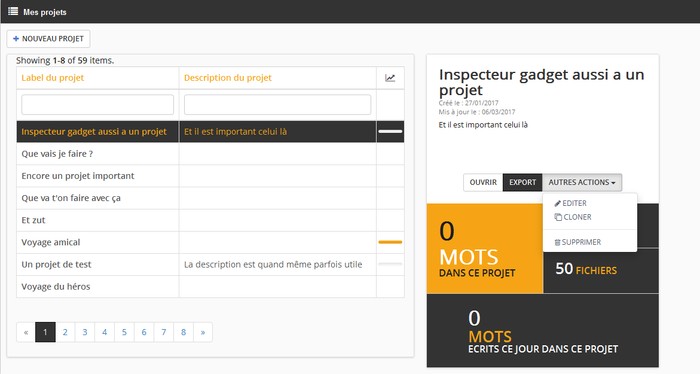Click the description Et il est important celui là in table
This screenshot has height=374, width=700.
[235, 132]
